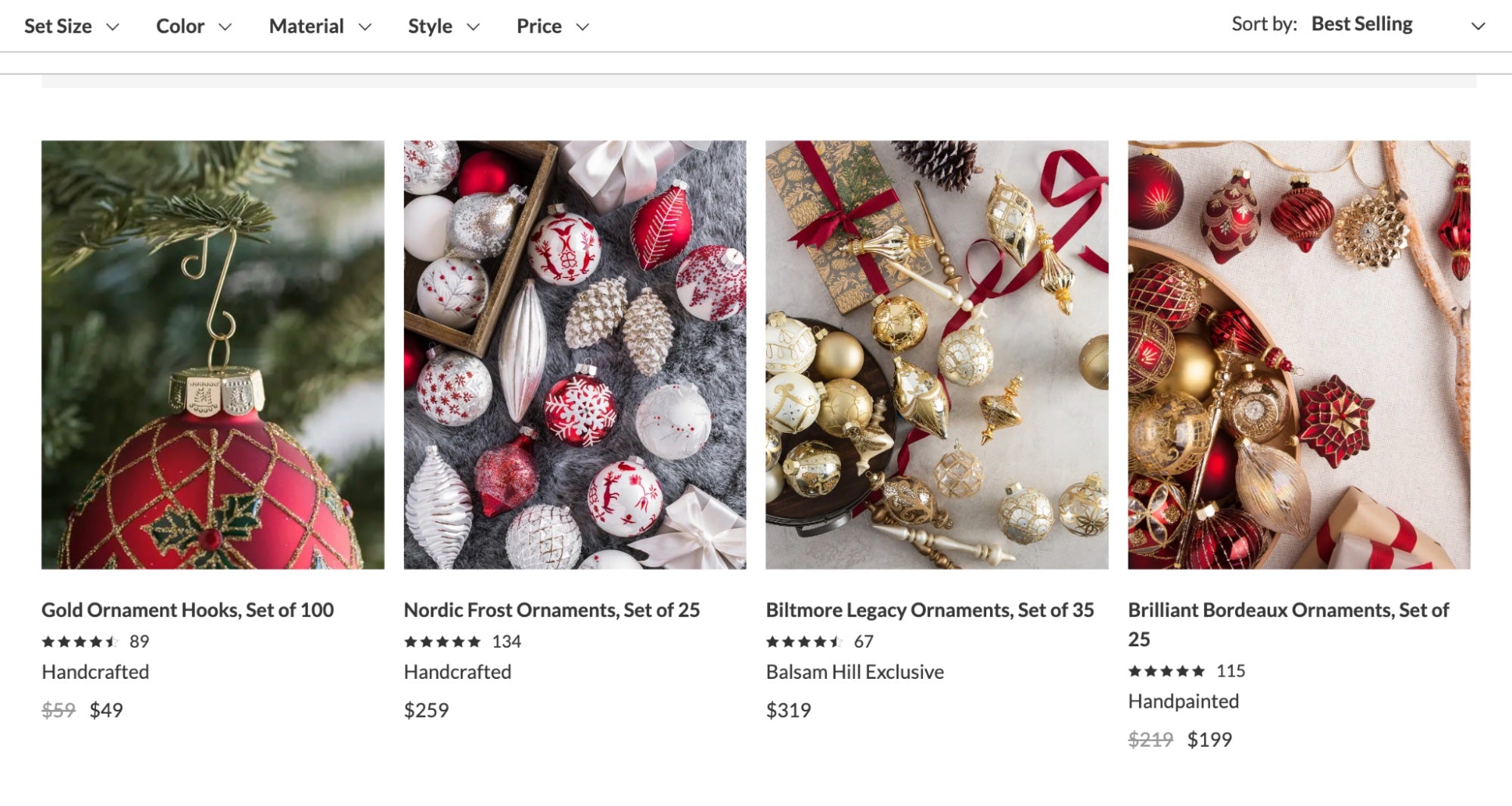Open the Gold Ornament Hooks product image
Image resolution: width=1512 pixels, height=806 pixels.
click(213, 354)
